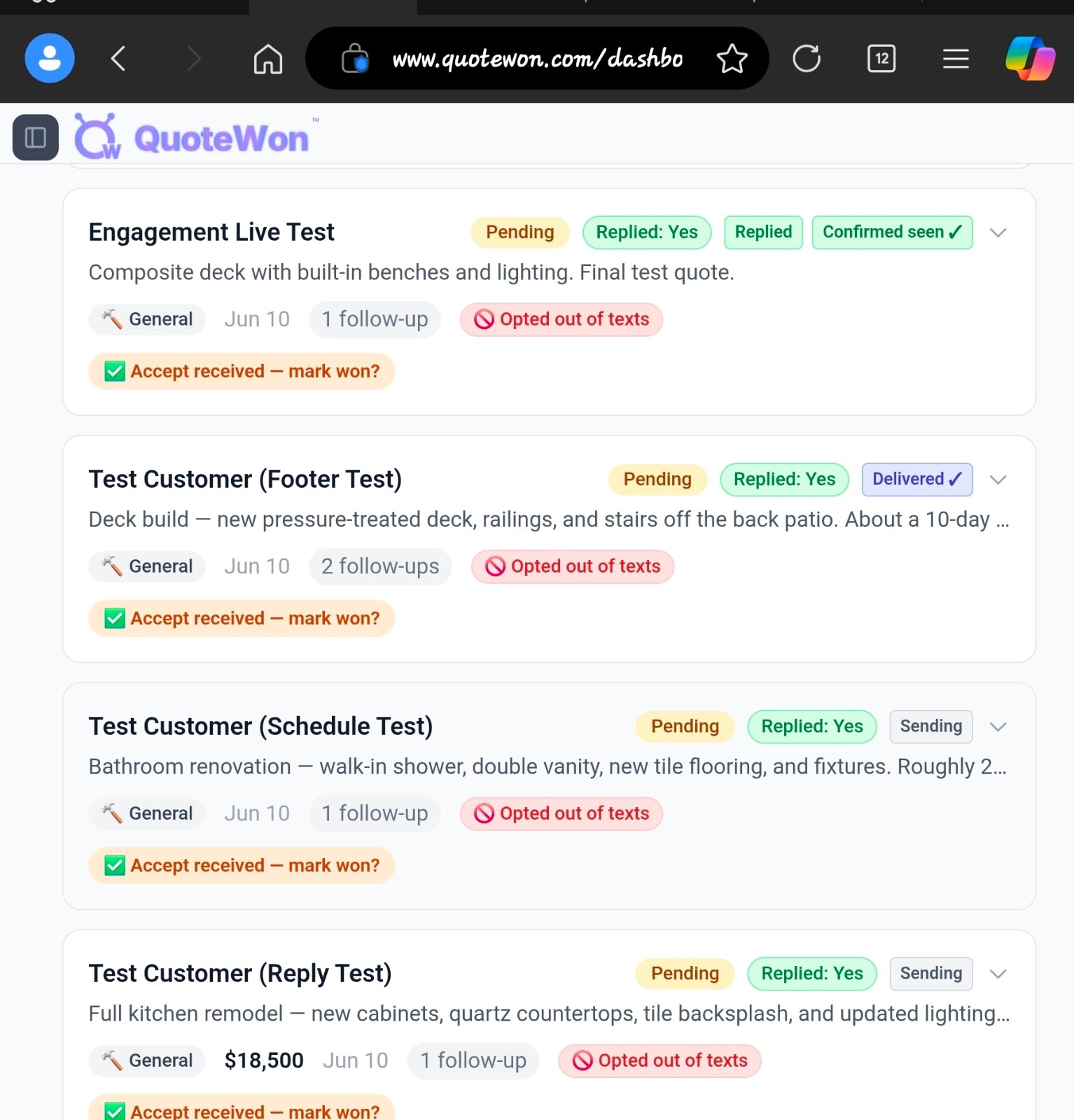Click the Full kitchen remodel description text
Screen dimensions: 1074x1120
(549, 1014)
